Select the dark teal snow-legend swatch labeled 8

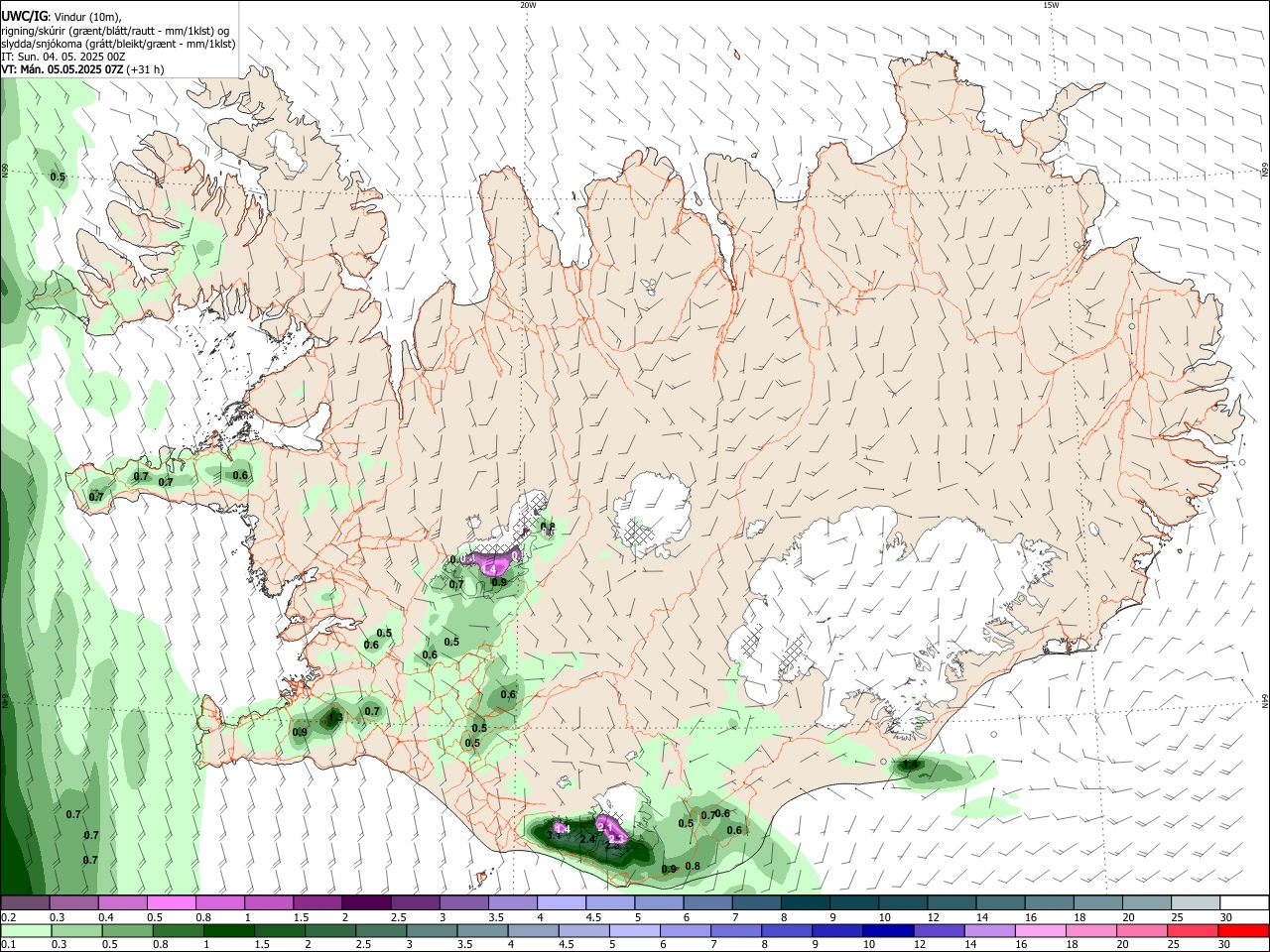(805, 902)
